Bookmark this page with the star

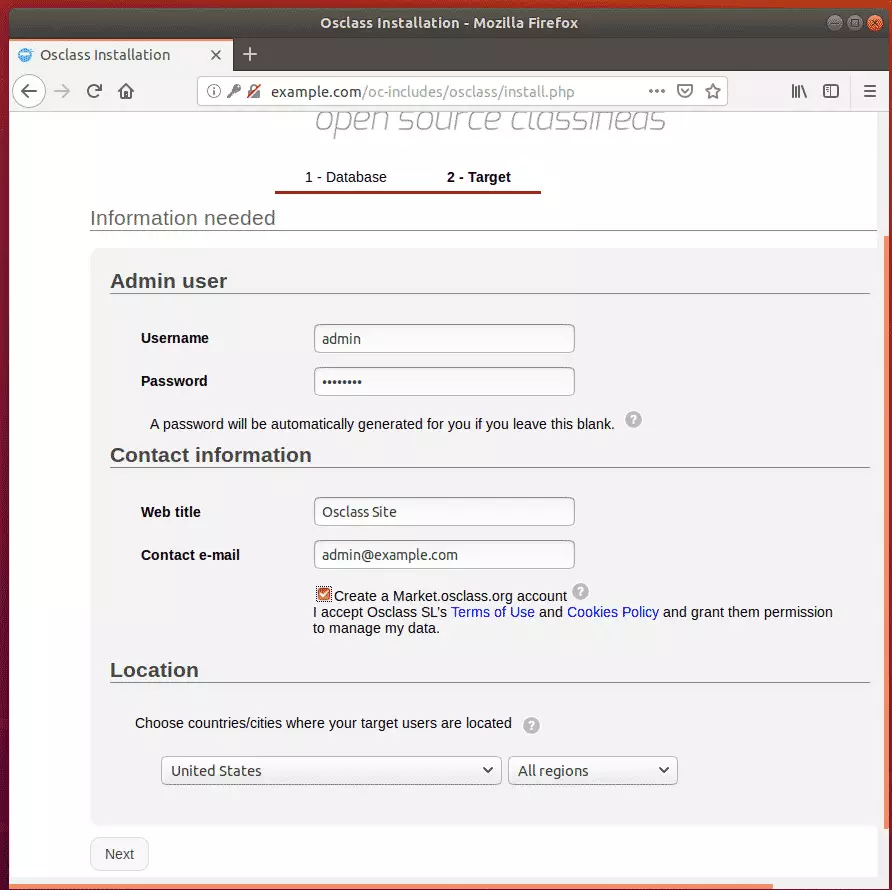712,91
